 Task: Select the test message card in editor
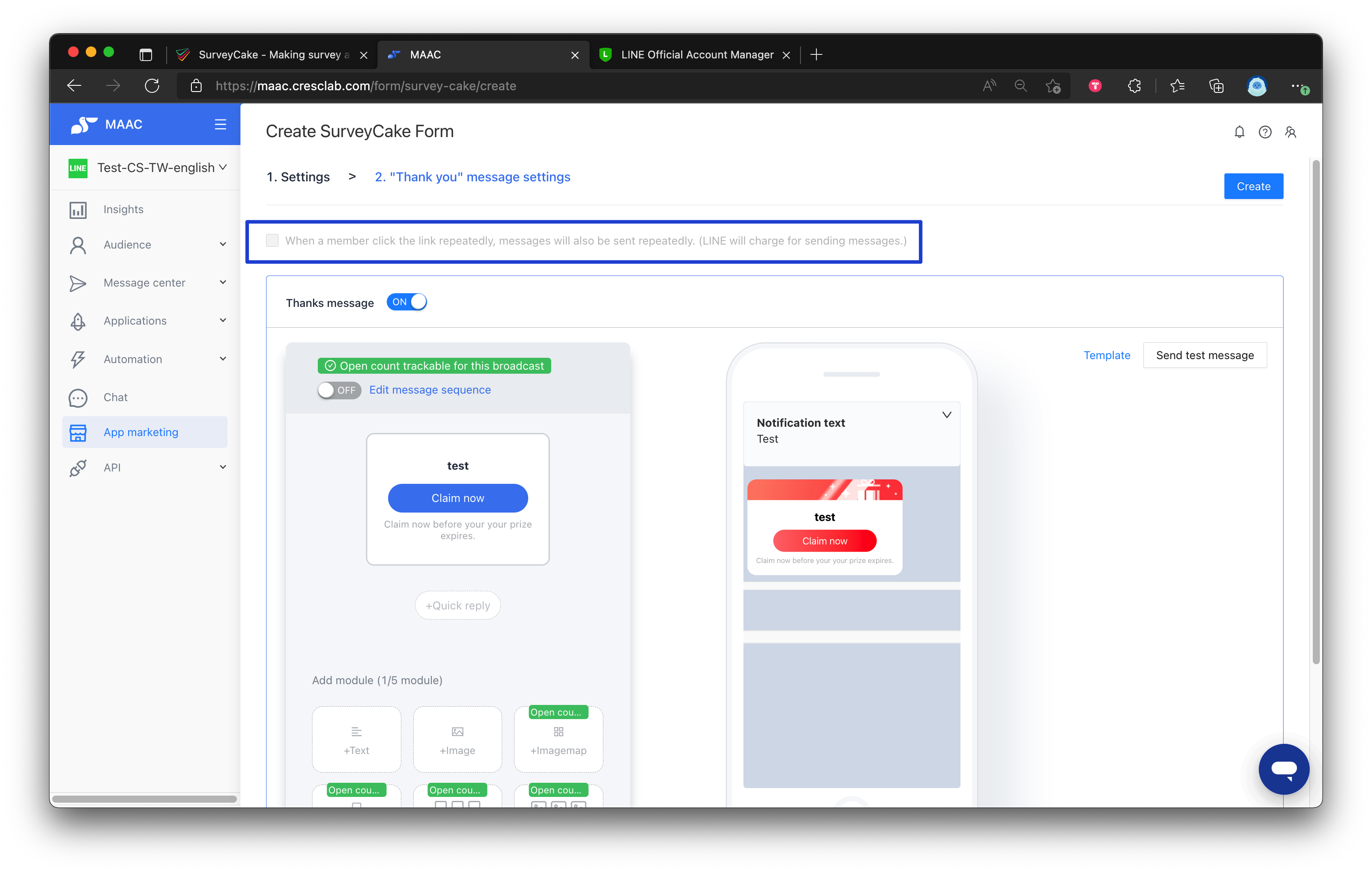coord(457,499)
